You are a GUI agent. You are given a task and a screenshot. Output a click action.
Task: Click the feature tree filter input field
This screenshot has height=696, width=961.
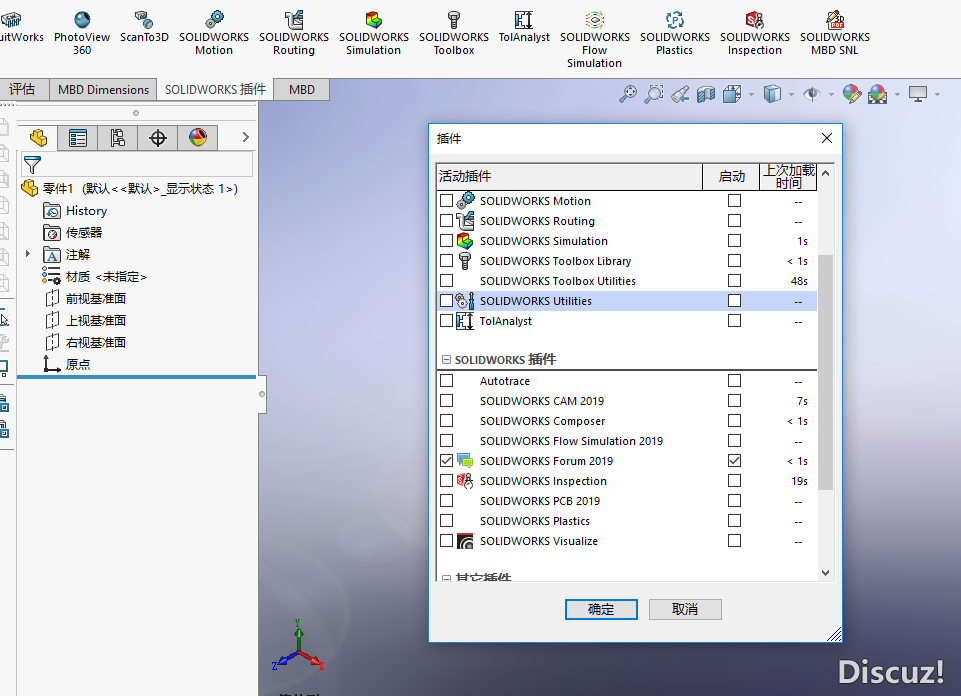[x=137, y=165]
